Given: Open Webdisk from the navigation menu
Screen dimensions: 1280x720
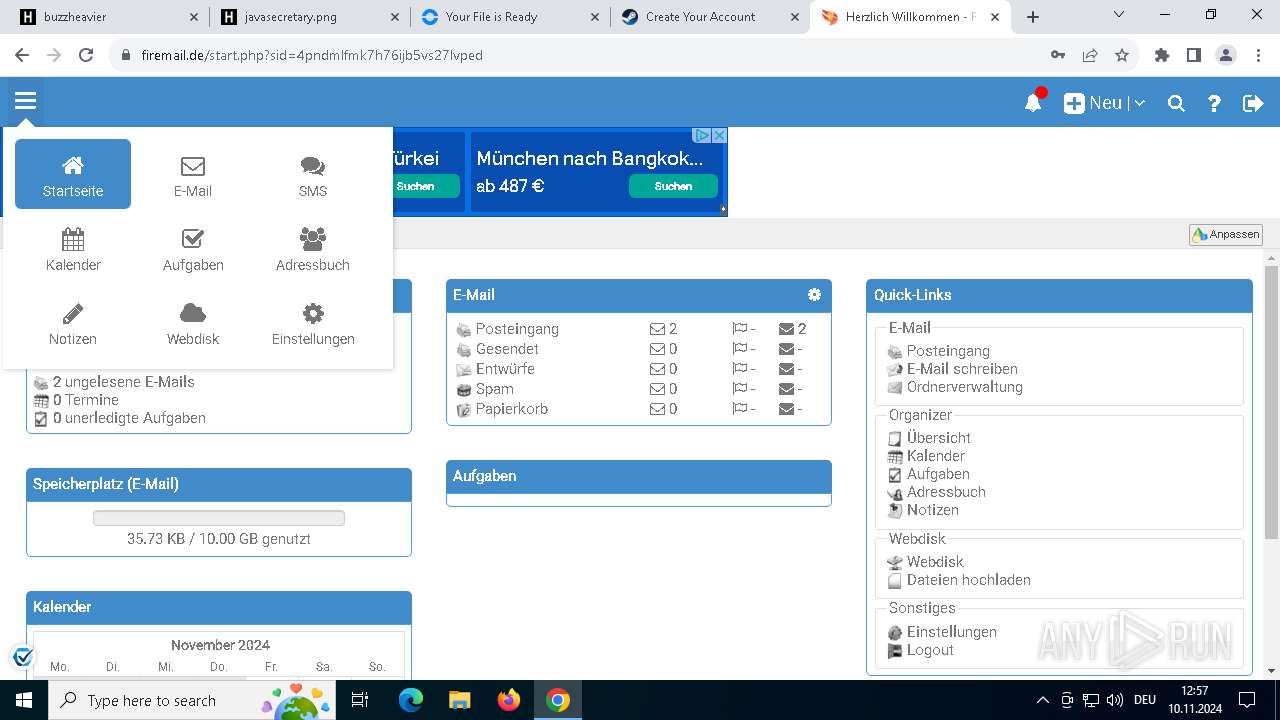Looking at the screenshot, I should (193, 324).
